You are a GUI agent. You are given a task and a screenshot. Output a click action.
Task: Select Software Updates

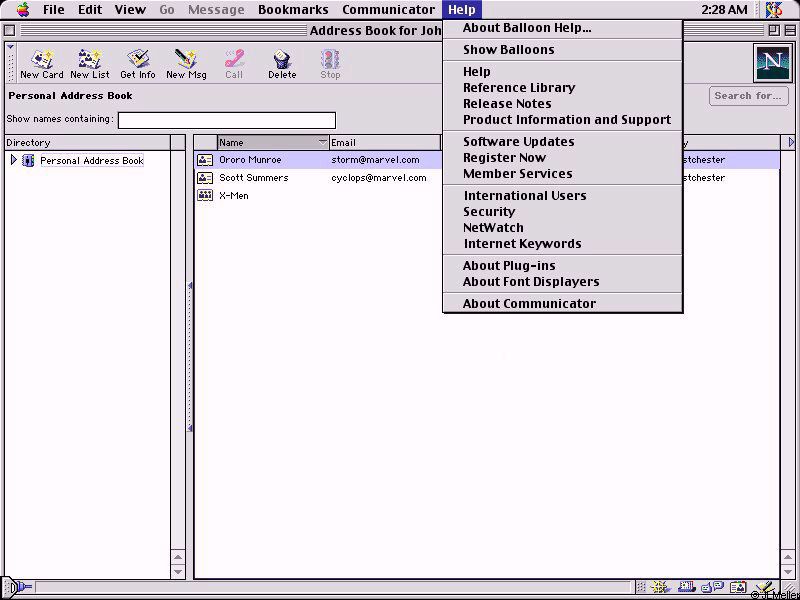point(563,142)
